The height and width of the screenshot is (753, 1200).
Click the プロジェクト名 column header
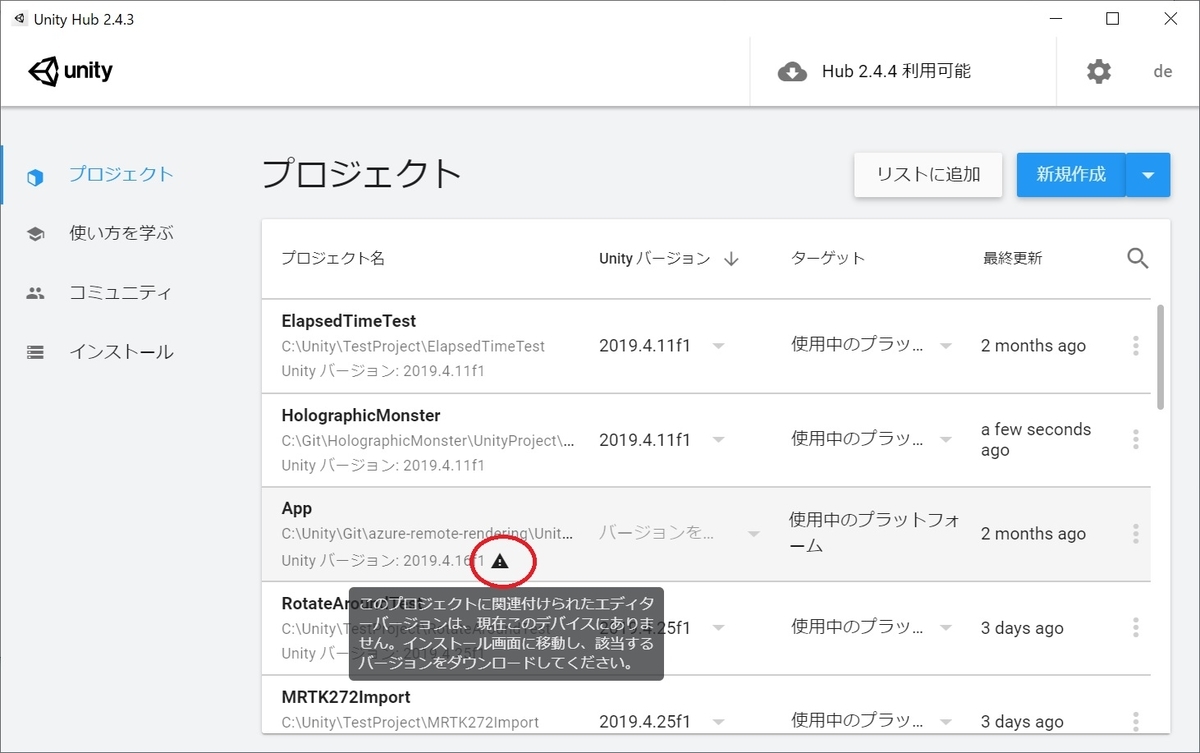333,258
